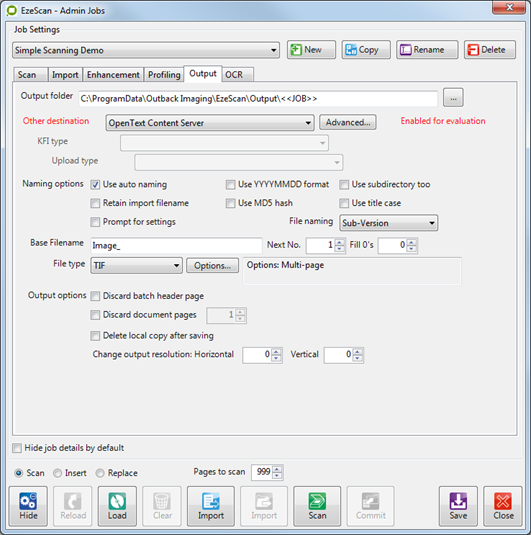Switch to the Enhancement tab

click(x=113, y=74)
